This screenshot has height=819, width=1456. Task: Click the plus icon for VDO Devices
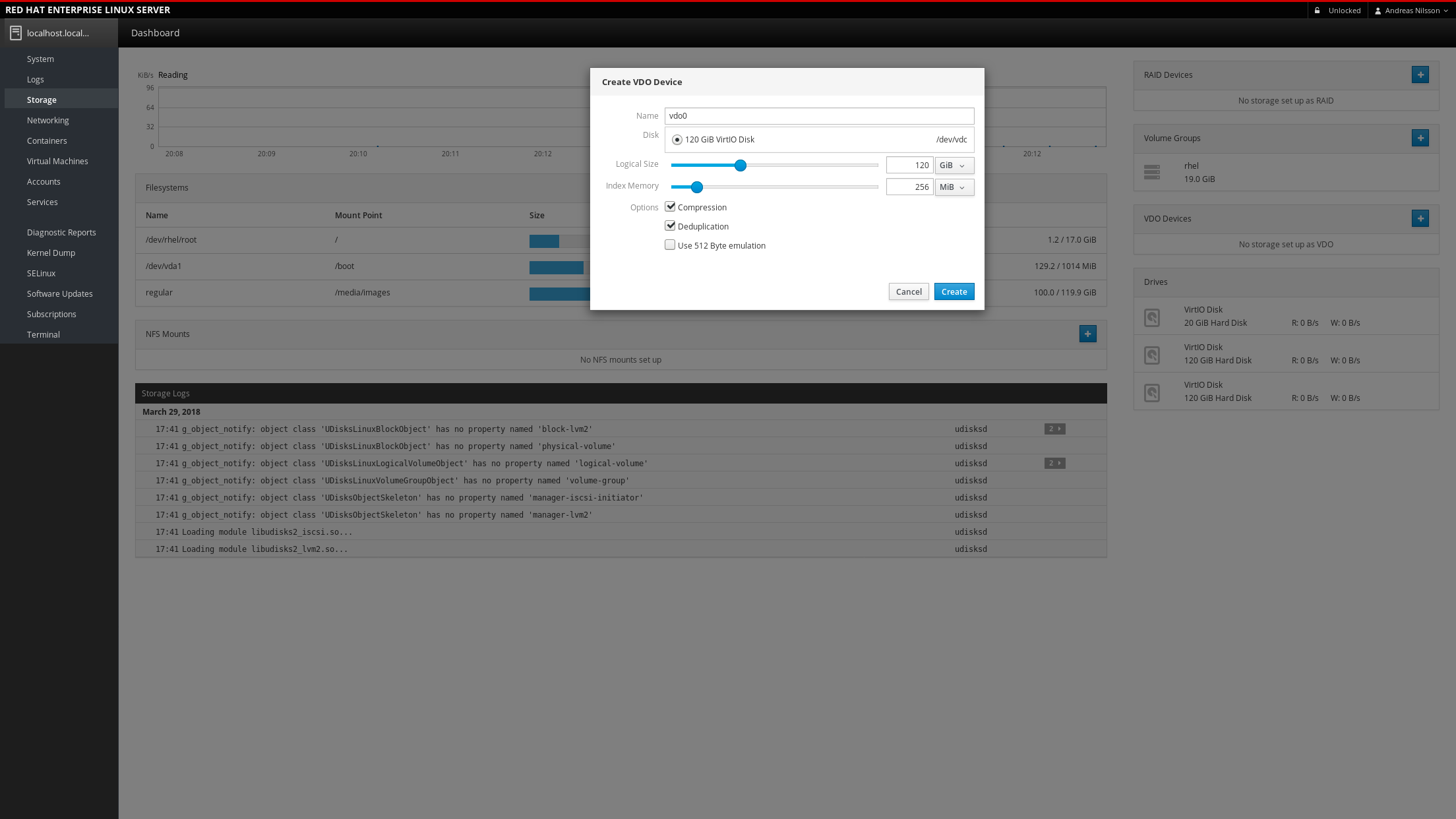pos(1420,218)
